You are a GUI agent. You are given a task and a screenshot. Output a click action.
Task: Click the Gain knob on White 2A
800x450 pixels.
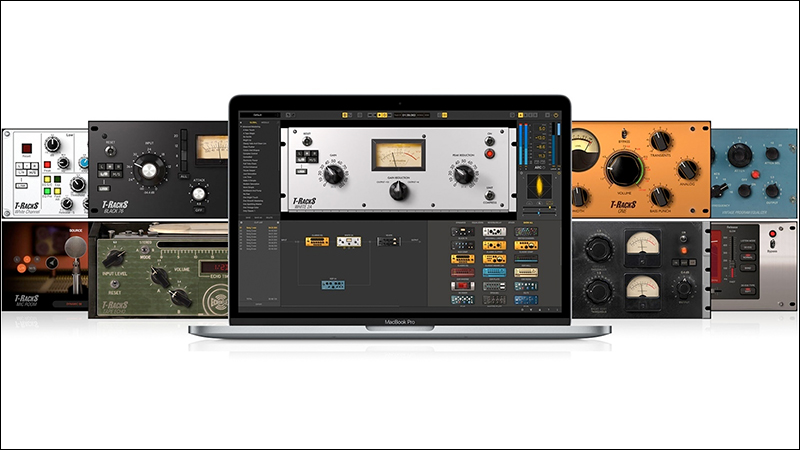click(332, 176)
